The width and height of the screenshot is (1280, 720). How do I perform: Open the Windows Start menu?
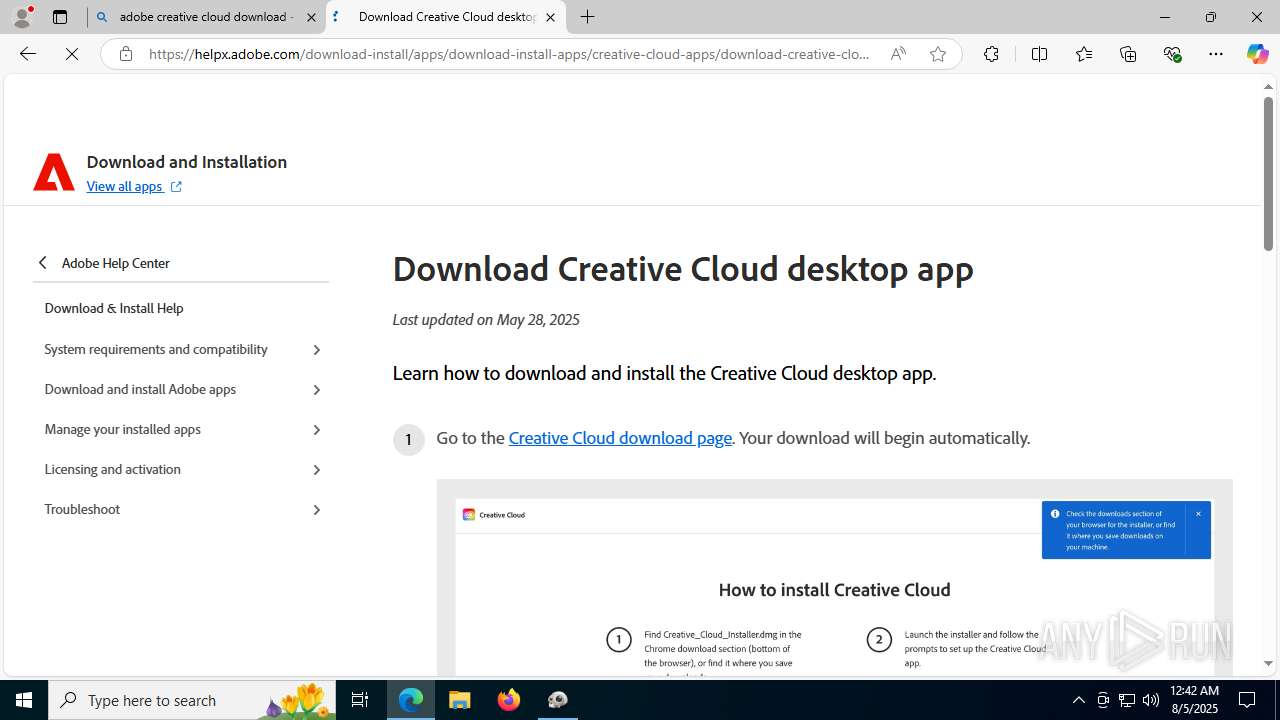(24, 700)
